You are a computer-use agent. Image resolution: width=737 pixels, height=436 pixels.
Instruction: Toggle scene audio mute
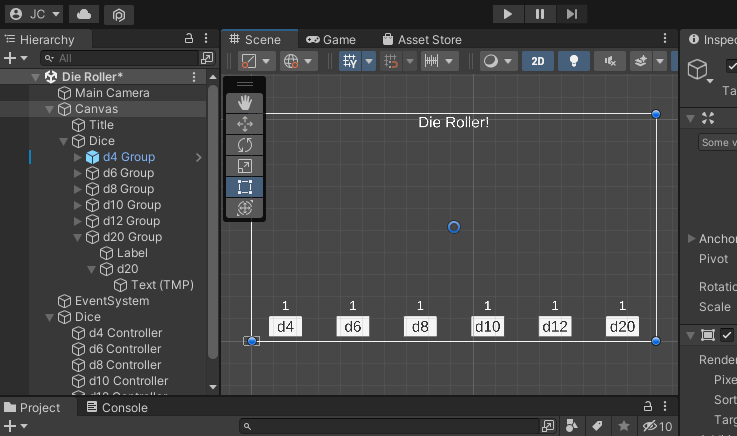tap(609, 61)
